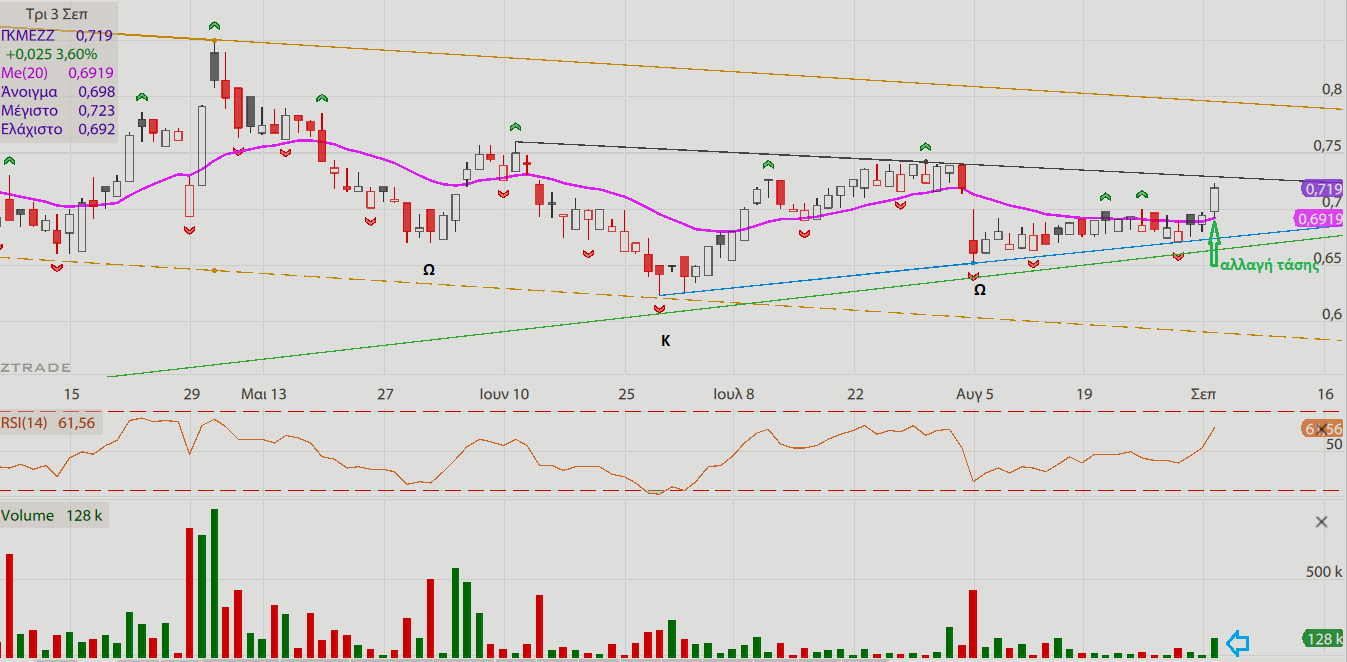This screenshot has height=662, width=1347.
Task: Click the purple 0,719 last price tag
Action: coord(1322,188)
